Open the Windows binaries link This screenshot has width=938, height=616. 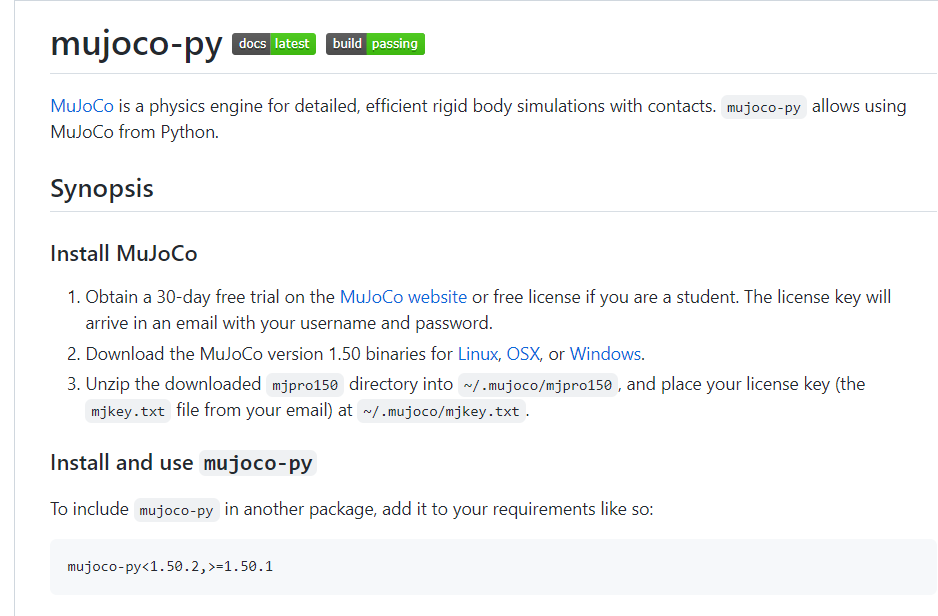[x=605, y=354]
